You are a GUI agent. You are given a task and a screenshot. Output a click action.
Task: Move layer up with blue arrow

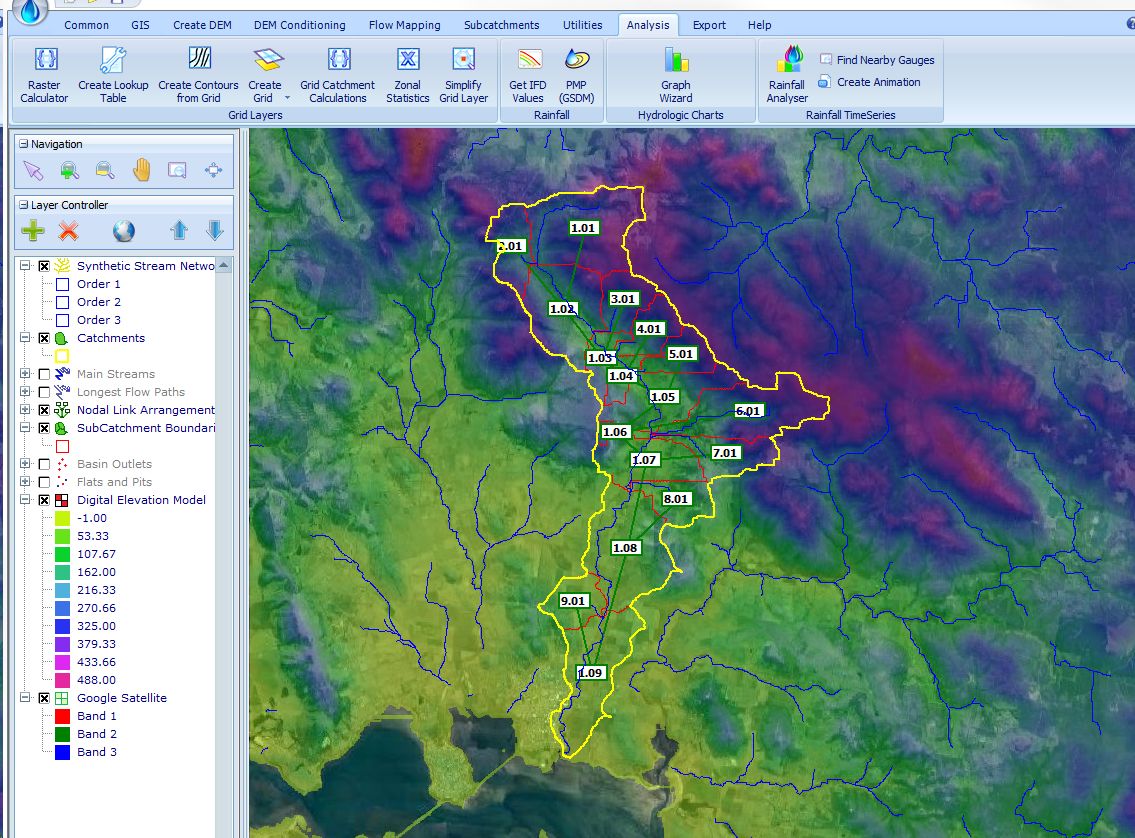point(179,231)
